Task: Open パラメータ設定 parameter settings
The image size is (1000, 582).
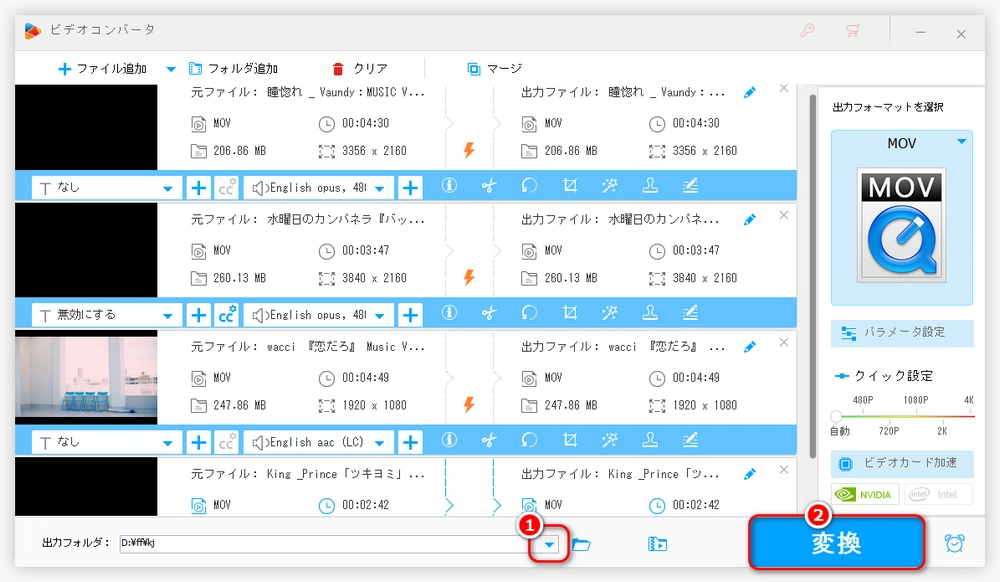Action: click(x=902, y=333)
